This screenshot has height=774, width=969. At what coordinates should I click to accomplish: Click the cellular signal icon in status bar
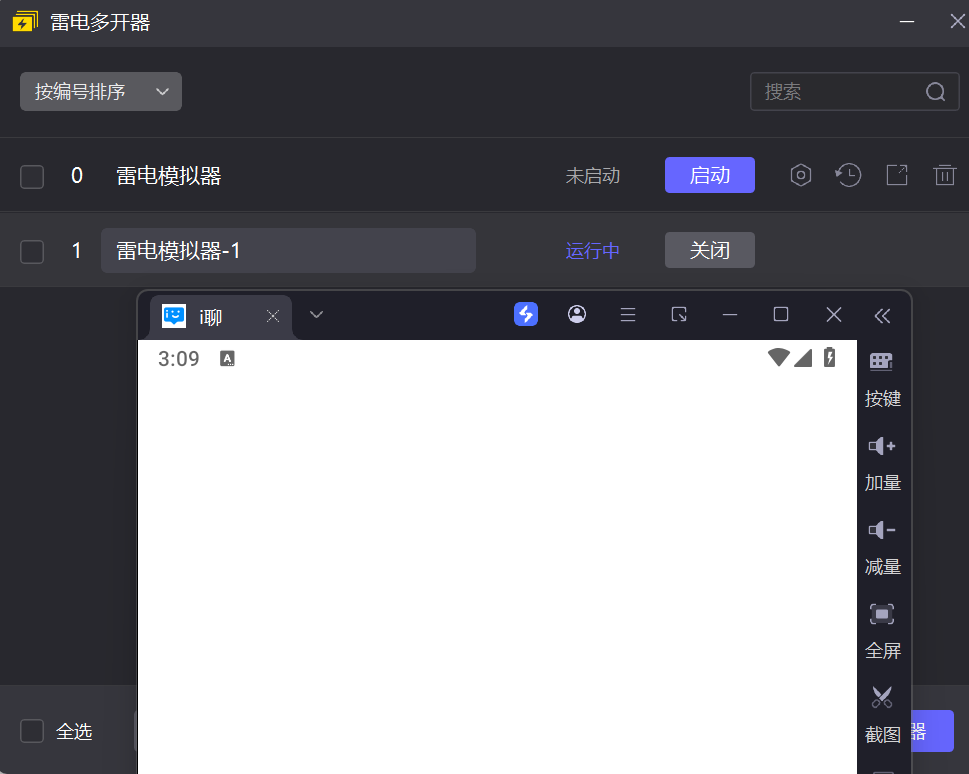[803, 358]
